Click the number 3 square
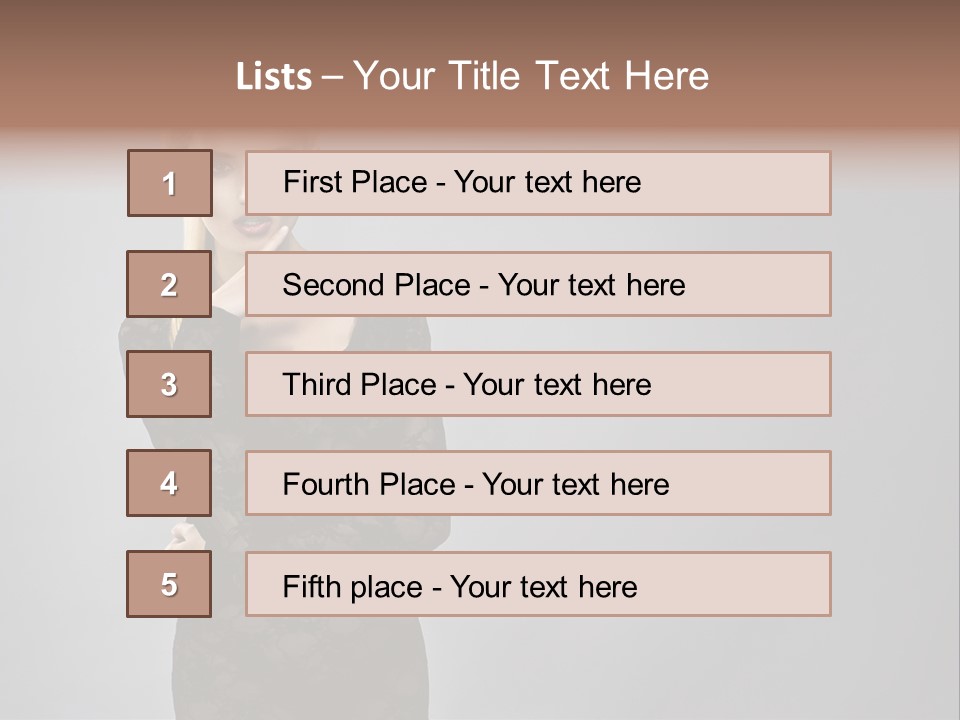Screen dimensions: 960x720 169,384
